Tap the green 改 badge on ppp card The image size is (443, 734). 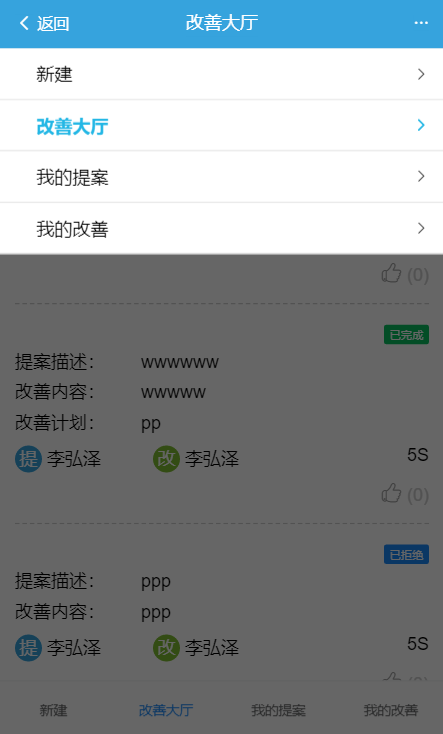click(x=166, y=648)
